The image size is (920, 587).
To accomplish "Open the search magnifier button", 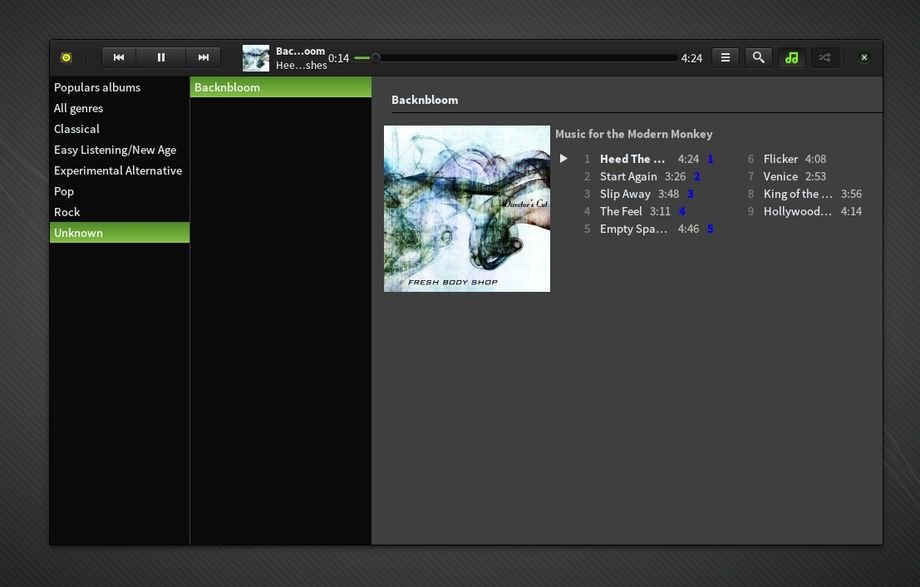I will click(x=758, y=58).
